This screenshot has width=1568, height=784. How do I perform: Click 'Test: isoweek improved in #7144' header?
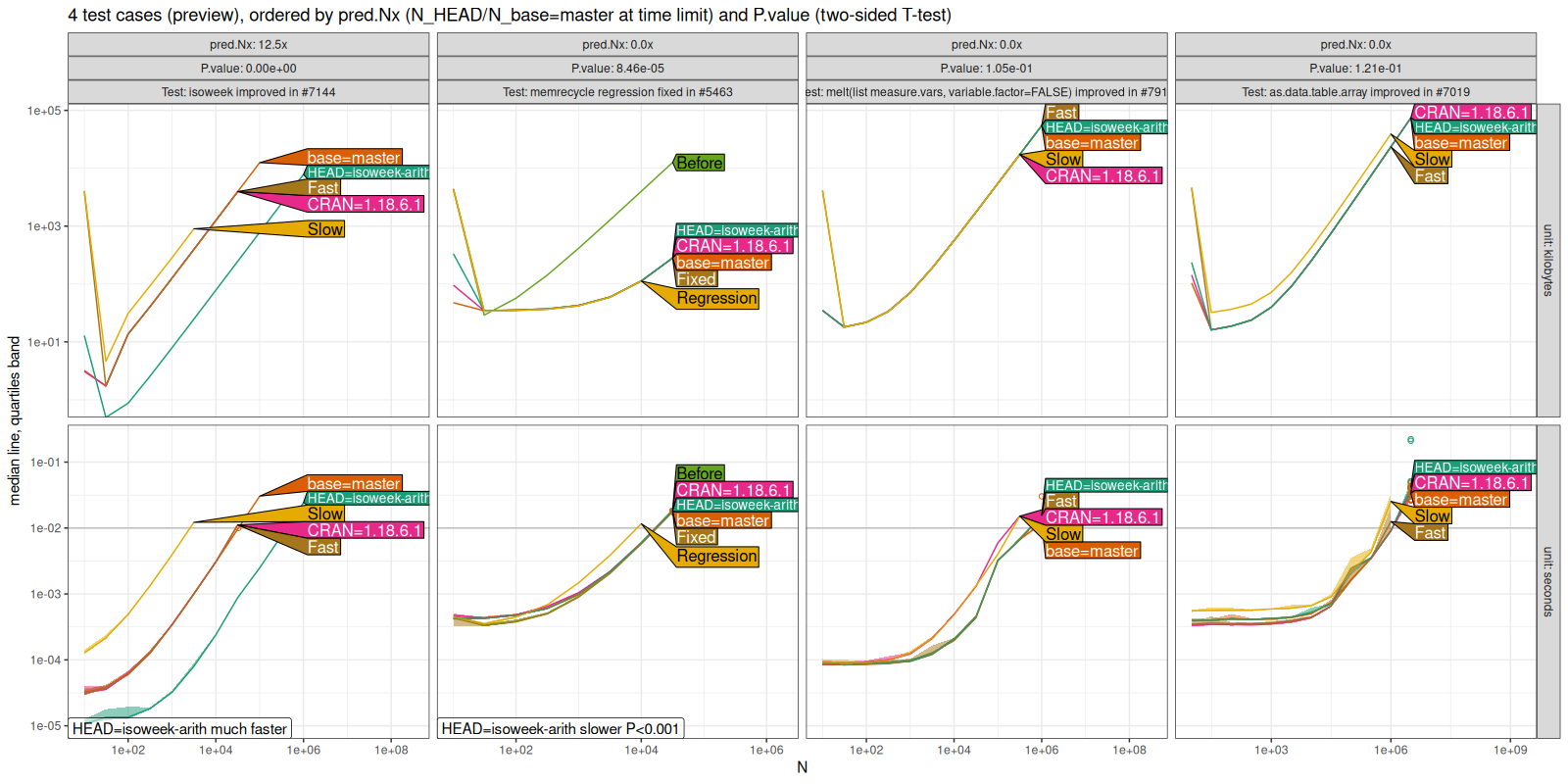pos(248,92)
